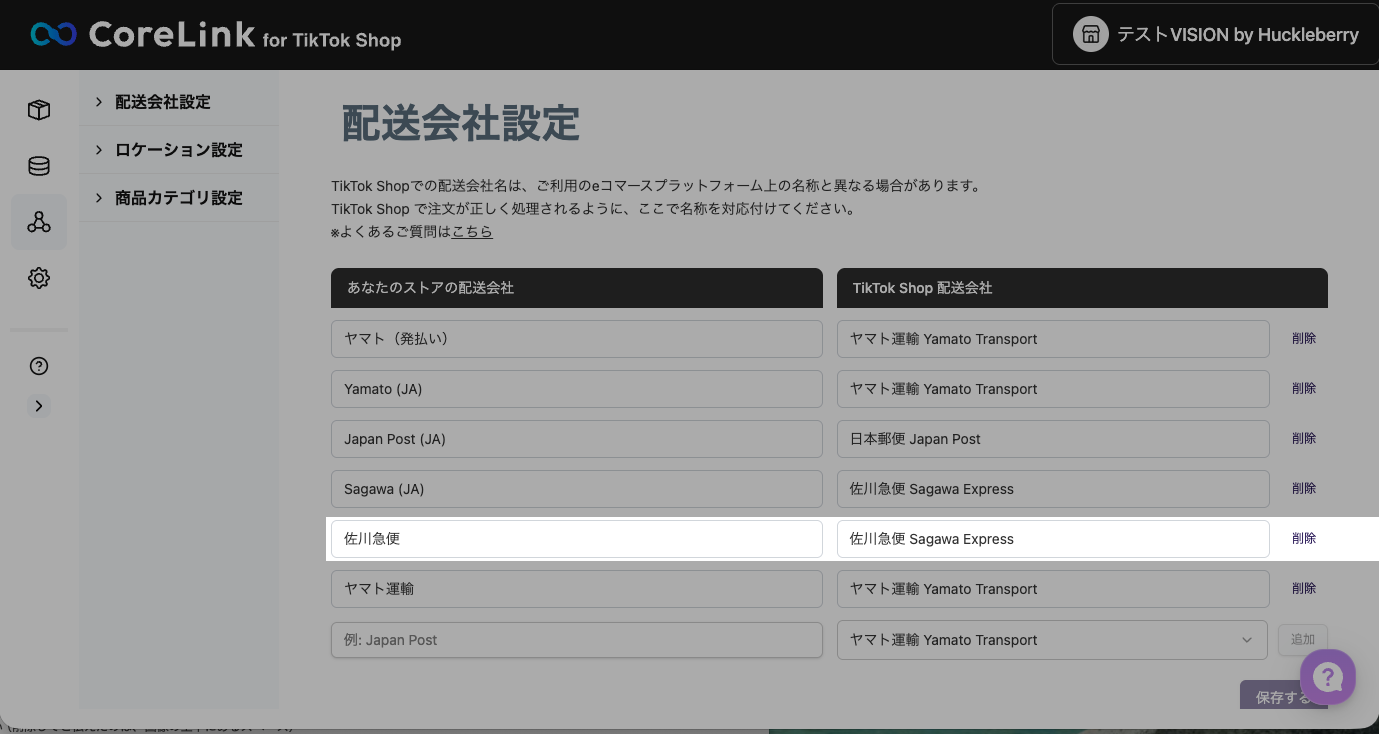
Task: Open the new-row TikTok Shop carrier dropdown
Action: click(x=1053, y=640)
